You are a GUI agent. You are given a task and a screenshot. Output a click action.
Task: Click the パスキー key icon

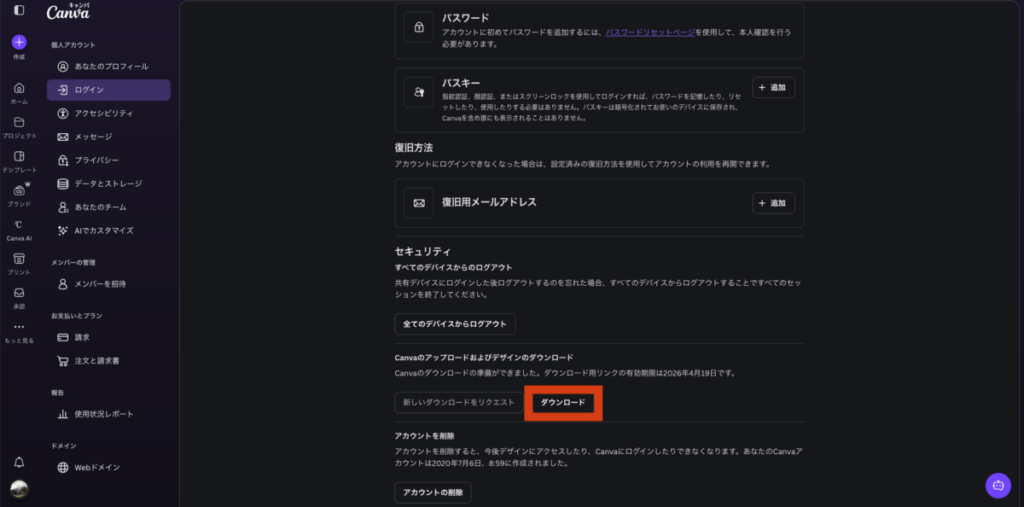point(419,92)
